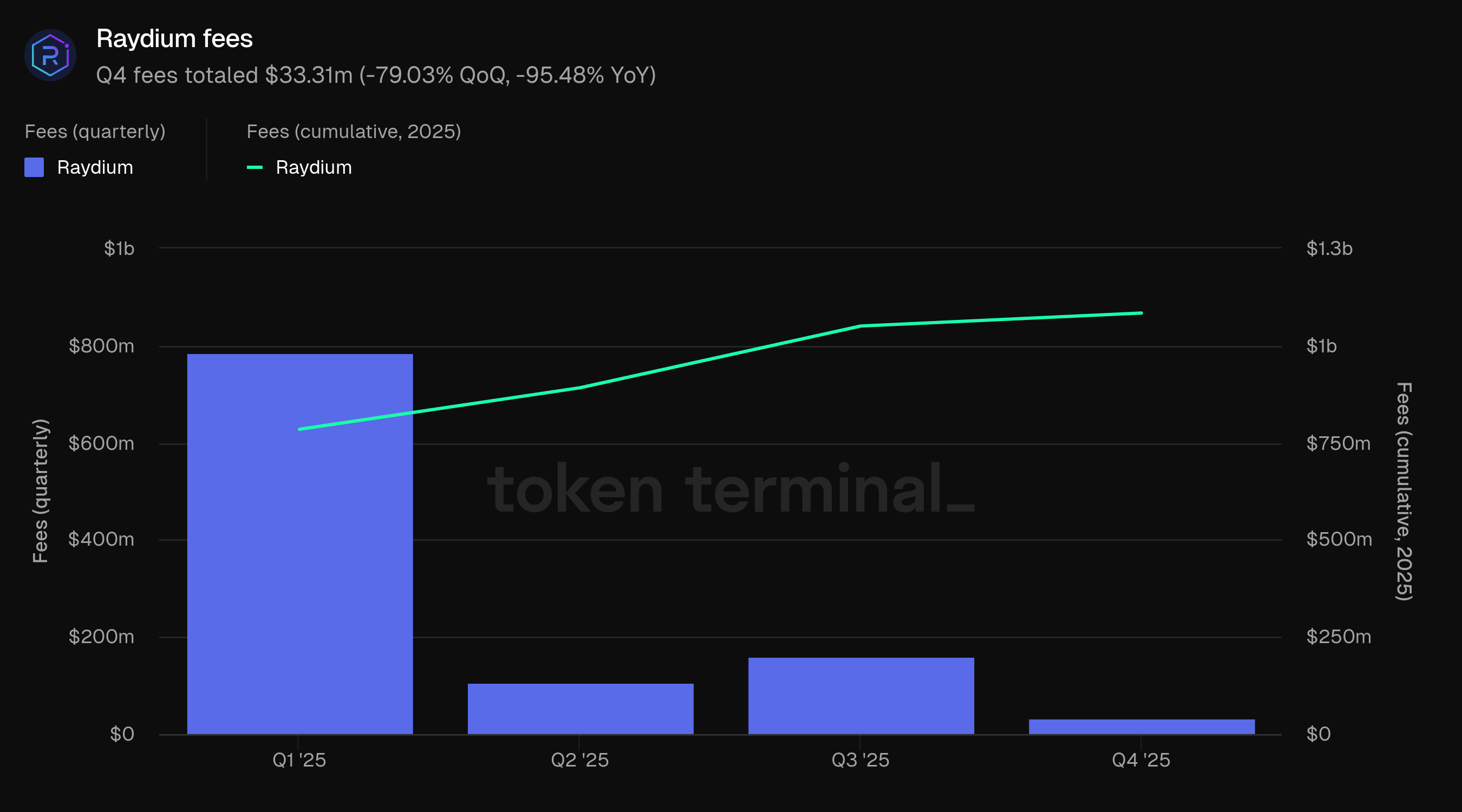Click the Q3 '25 fees bar
Viewport: 1462px width, 812px height.
click(x=860, y=695)
